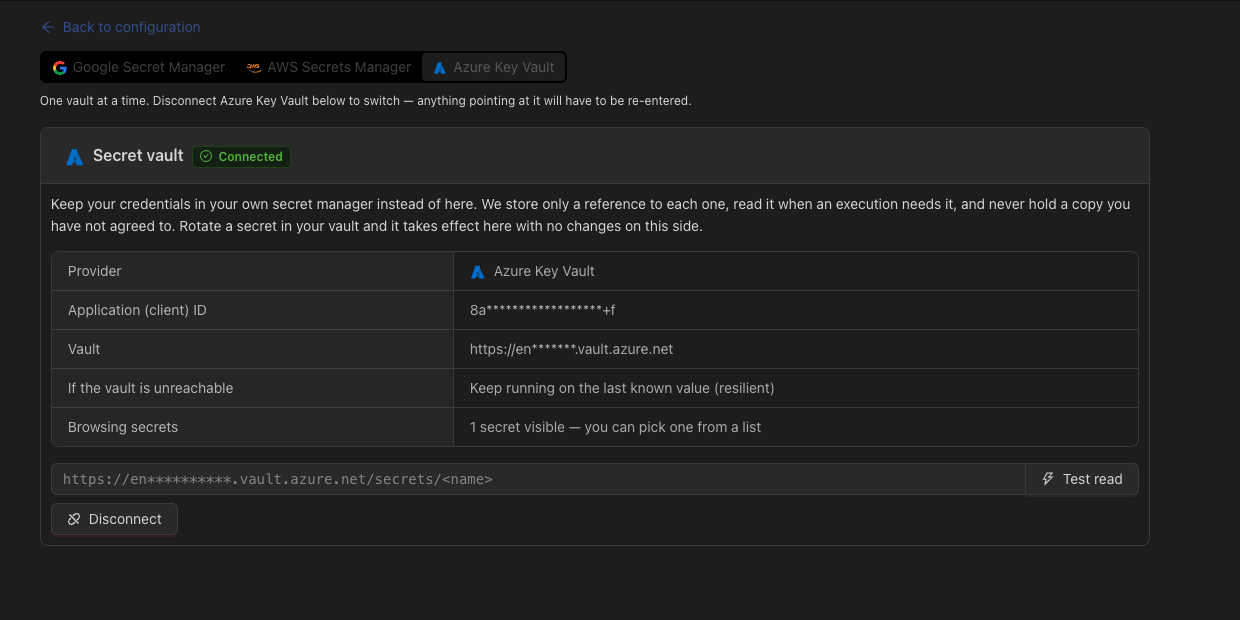Click the Connected status badge
1240x620 pixels.
(241, 156)
